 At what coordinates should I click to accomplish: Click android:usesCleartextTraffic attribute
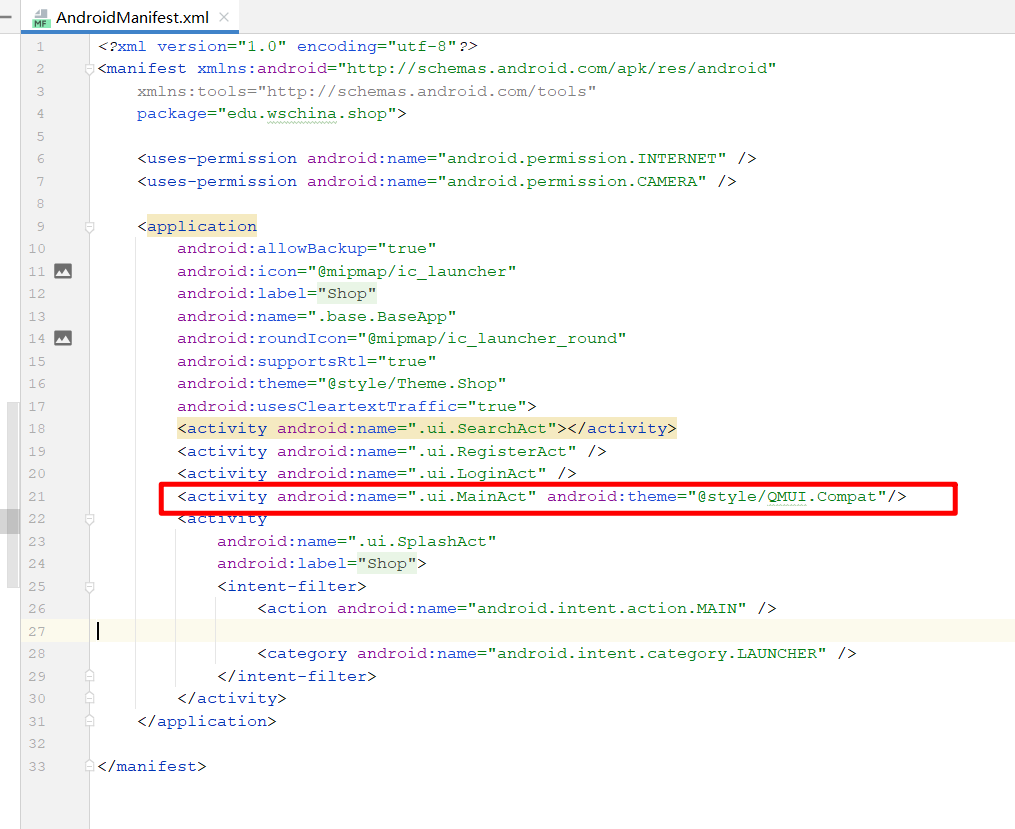coord(317,406)
